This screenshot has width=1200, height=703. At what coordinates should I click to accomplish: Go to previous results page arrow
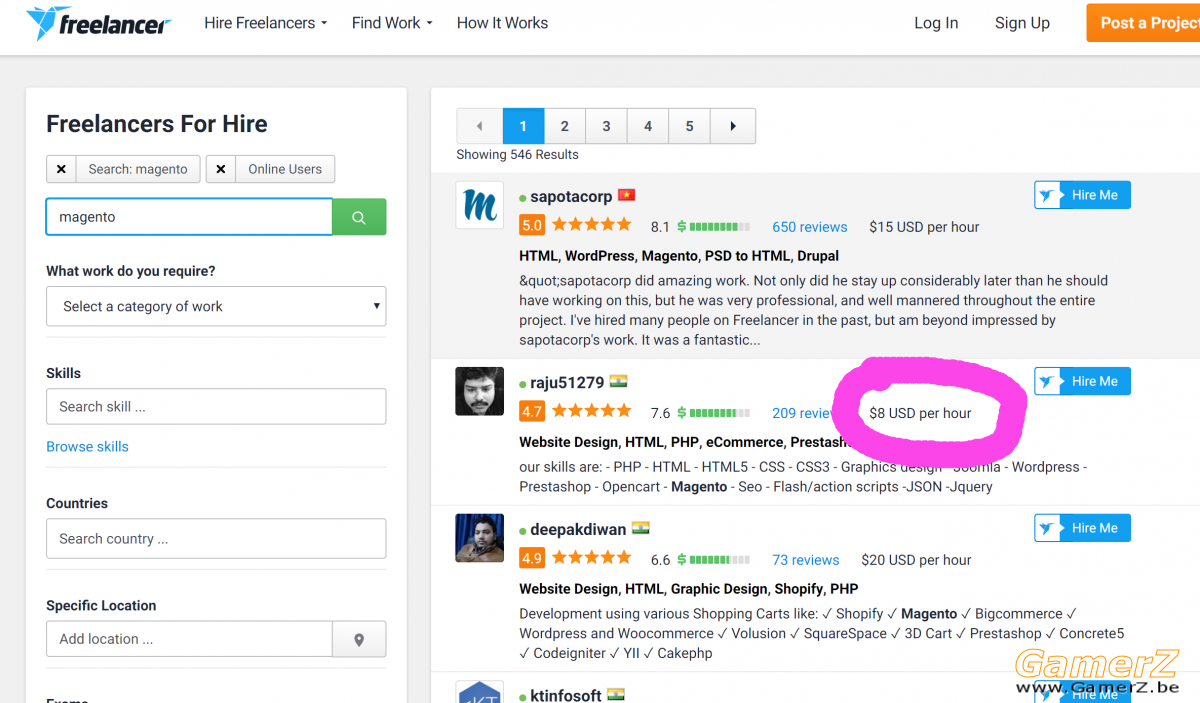(480, 126)
